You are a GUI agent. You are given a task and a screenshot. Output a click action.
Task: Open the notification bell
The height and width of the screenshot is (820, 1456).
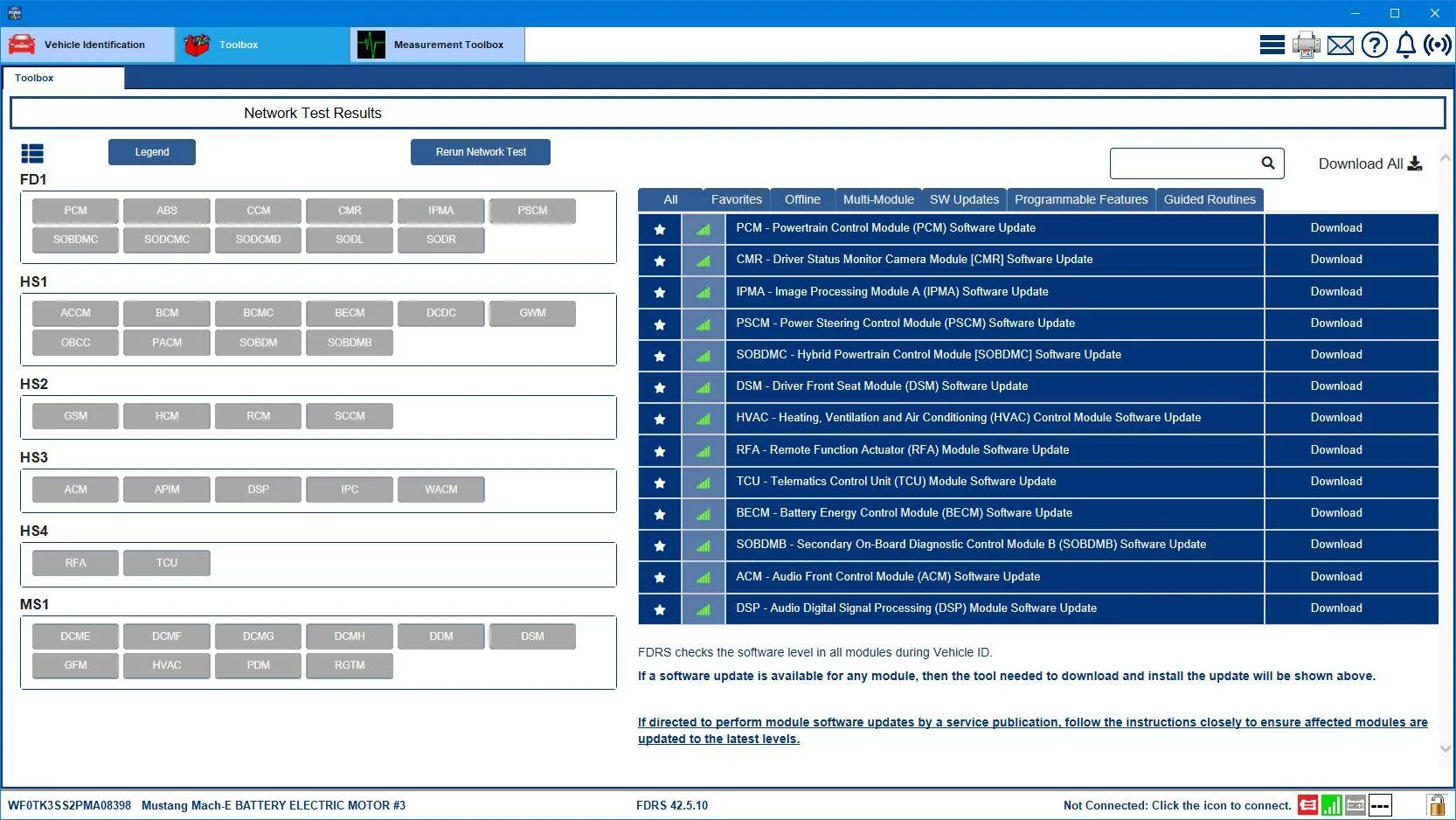[x=1406, y=45]
